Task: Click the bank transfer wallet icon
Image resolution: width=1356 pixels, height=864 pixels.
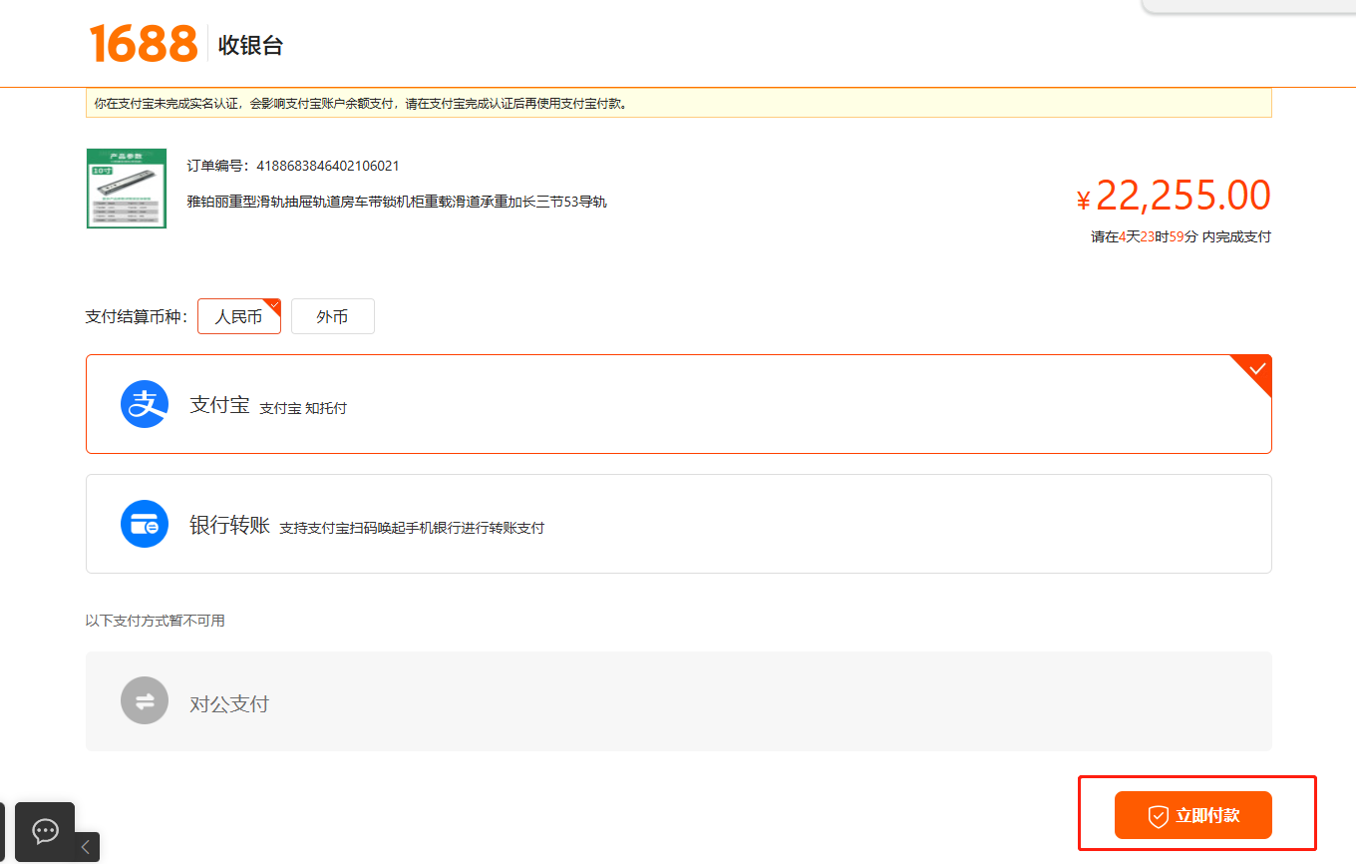Action: click(x=144, y=523)
